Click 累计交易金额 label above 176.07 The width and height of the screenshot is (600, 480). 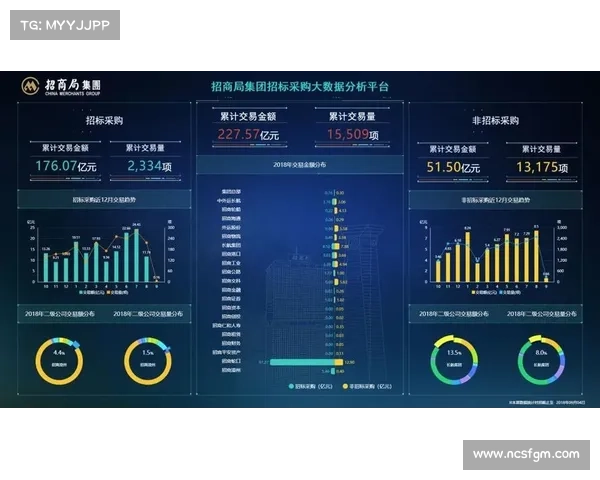click(65, 148)
